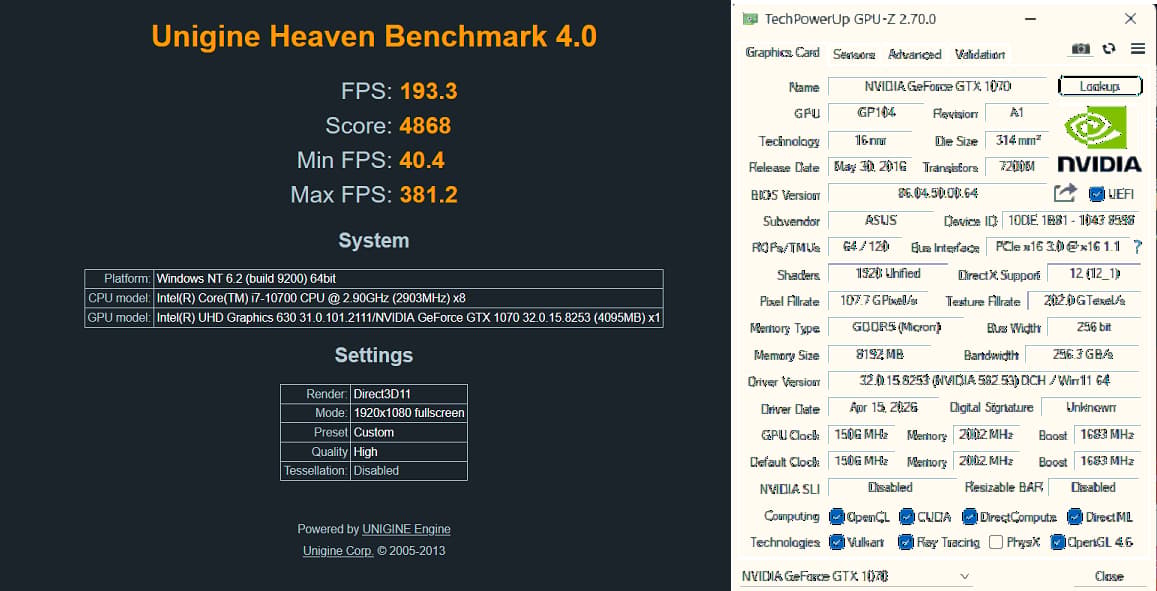Viewport: 1157px width, 591px height.
Task: Open the GPU-Z hamburger menu
Action: 1138,49
